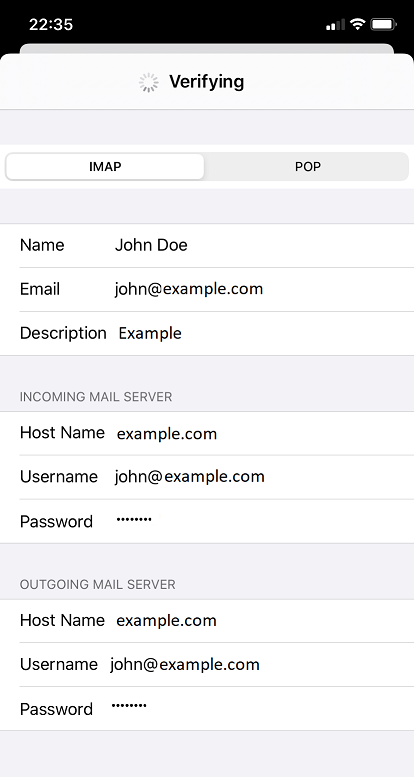Select the IMAP account type

point(105,166)
